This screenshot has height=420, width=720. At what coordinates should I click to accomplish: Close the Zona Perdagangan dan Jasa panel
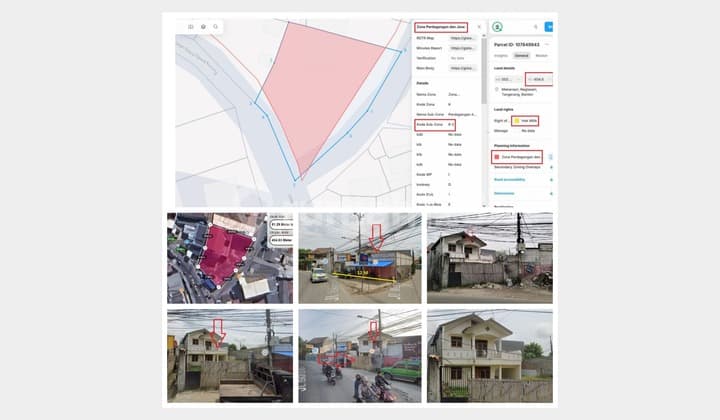(x=478, y=27)
